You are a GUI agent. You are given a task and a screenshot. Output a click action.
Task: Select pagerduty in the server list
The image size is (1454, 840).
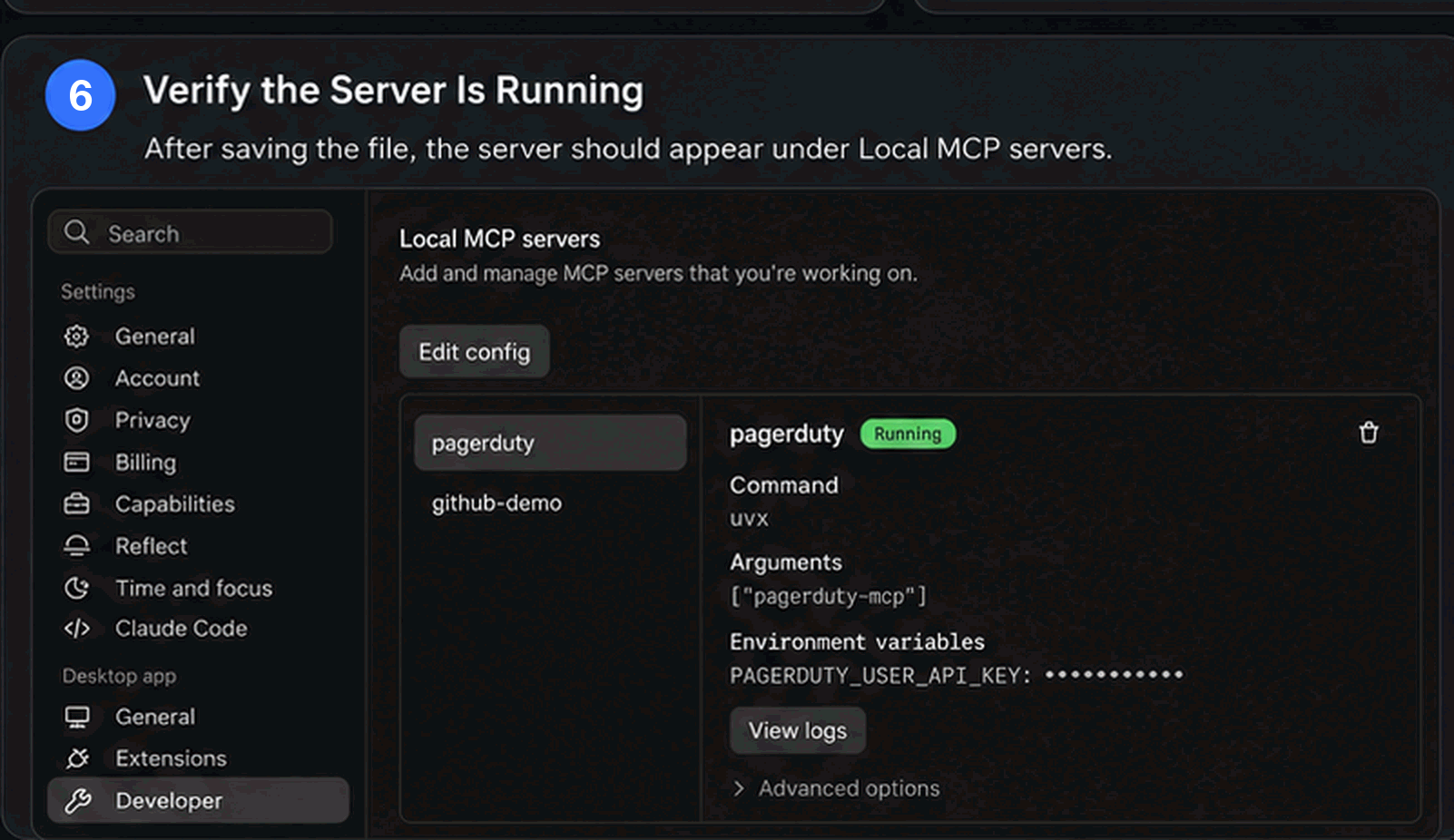coord(550,443)
